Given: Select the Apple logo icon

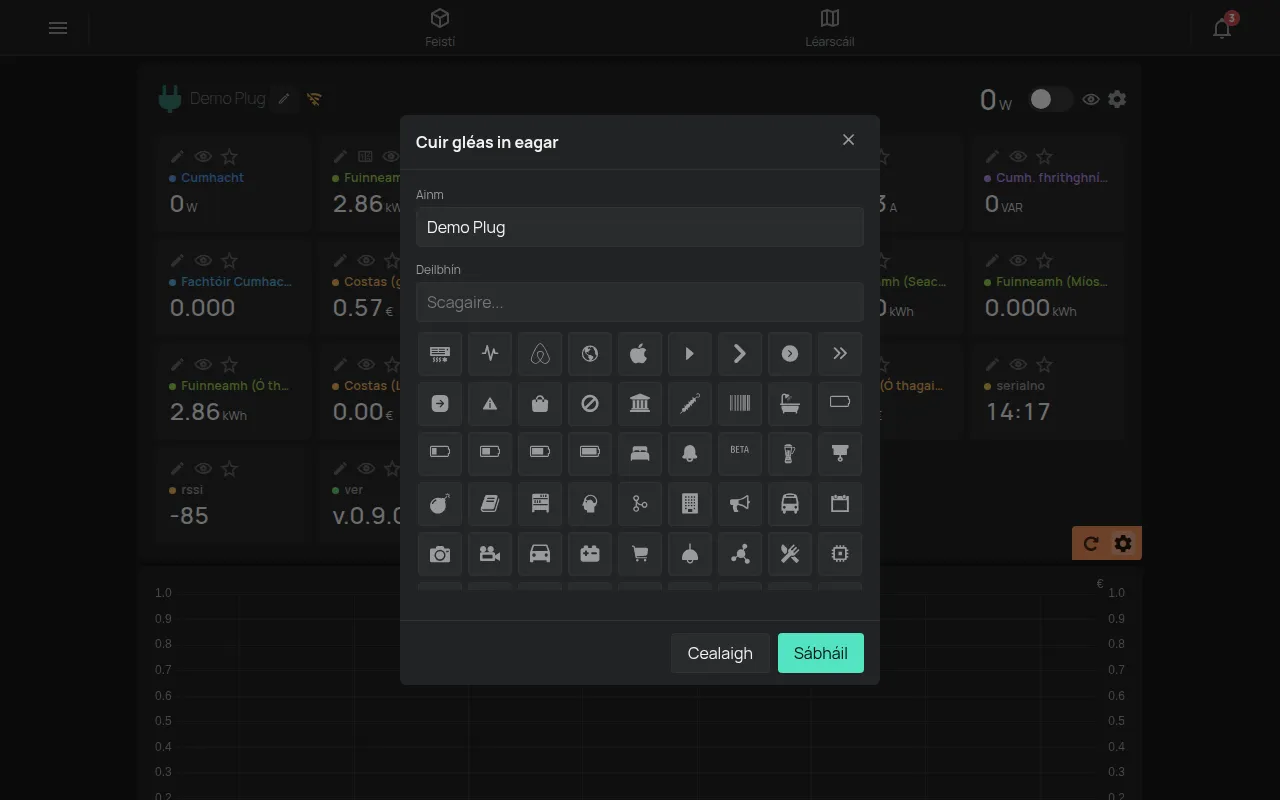Looking at the screenshot, I should (x=640, y=353).
